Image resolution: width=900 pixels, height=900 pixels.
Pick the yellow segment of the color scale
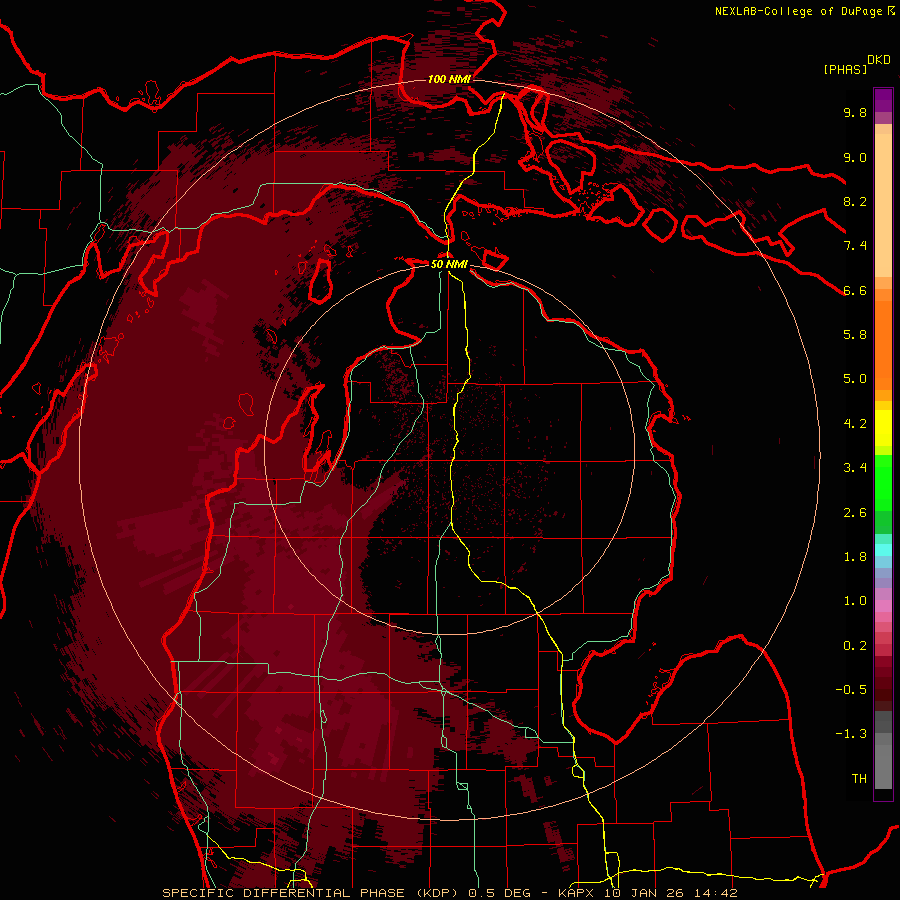(883, 428)
